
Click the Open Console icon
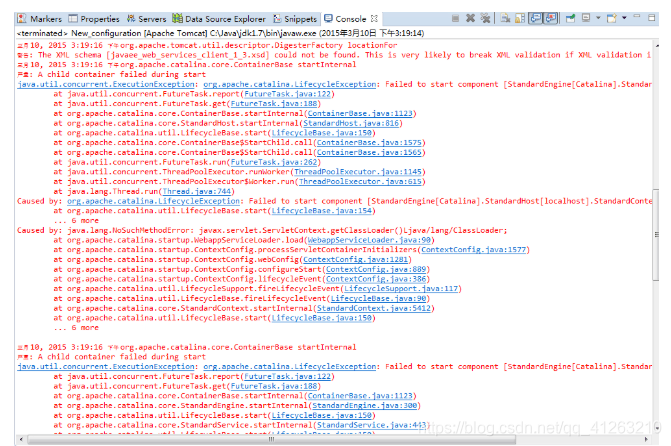click(612, 18)
